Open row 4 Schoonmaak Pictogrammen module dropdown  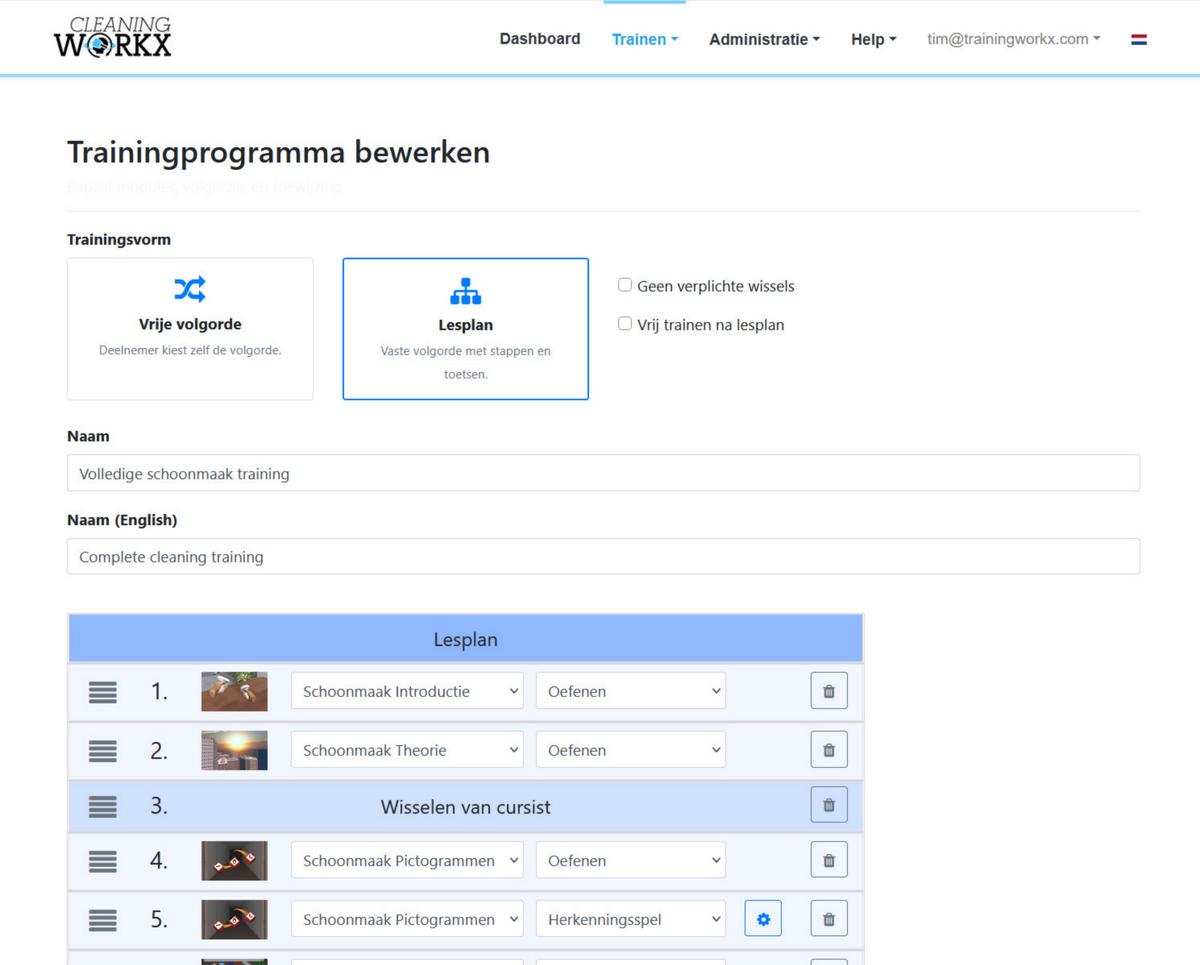(407, 860)
